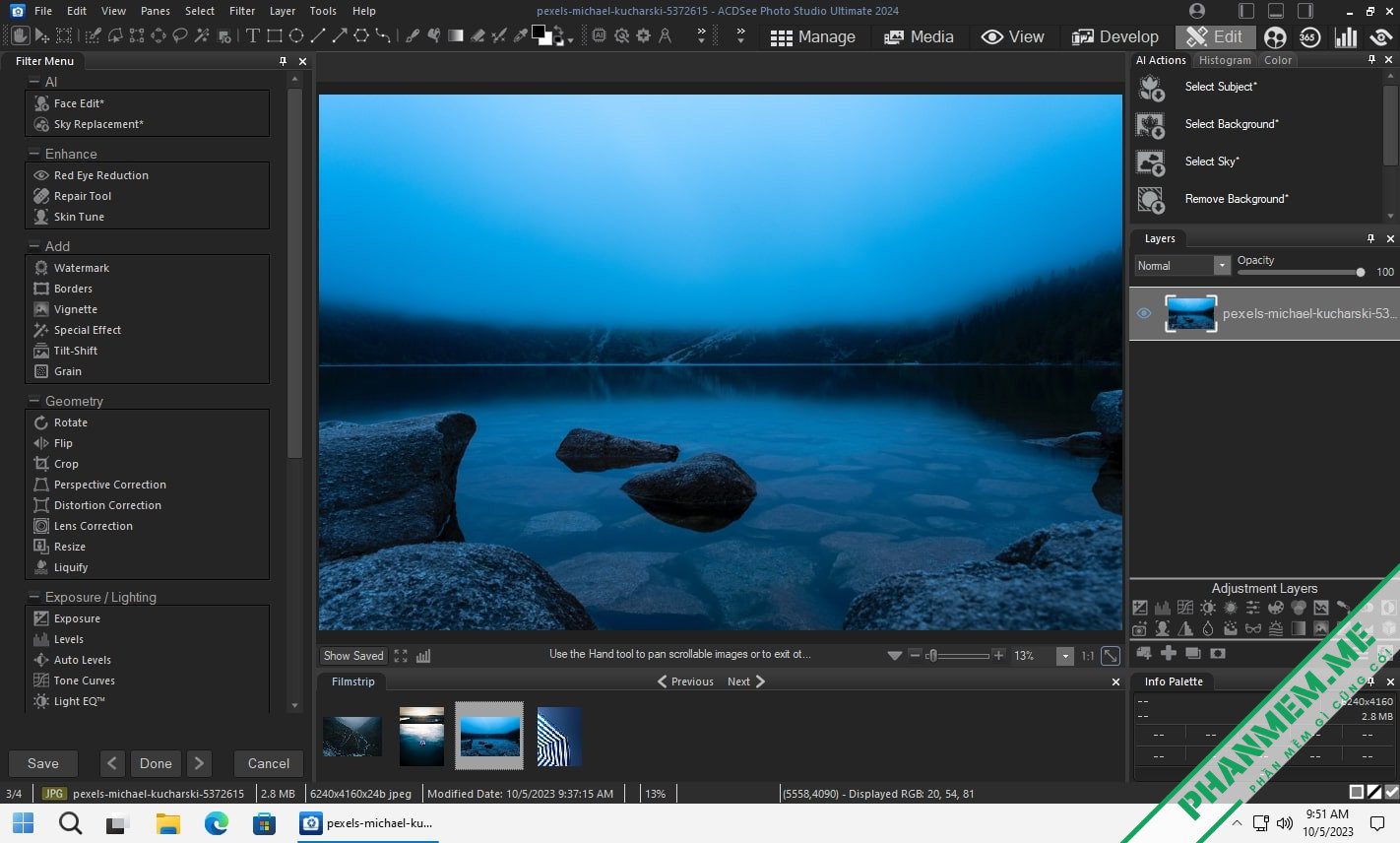Image resolution: width=1400 pixels, height=843 pixels.
Task: Toggle actual size 1:1 zoom
Action: pyautogui.click(x=1088, y=656)
